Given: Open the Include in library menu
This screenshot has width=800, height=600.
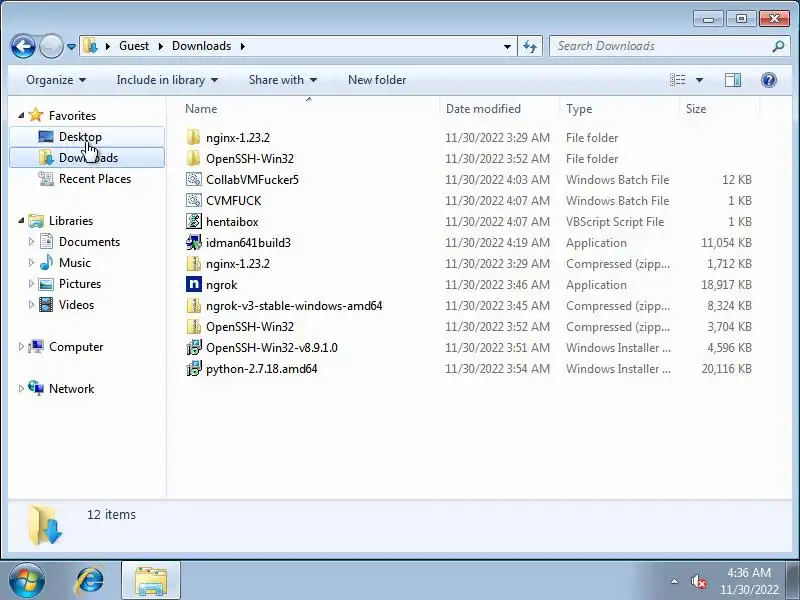Looking at the screenshot, I should click(x=167, y=80).
